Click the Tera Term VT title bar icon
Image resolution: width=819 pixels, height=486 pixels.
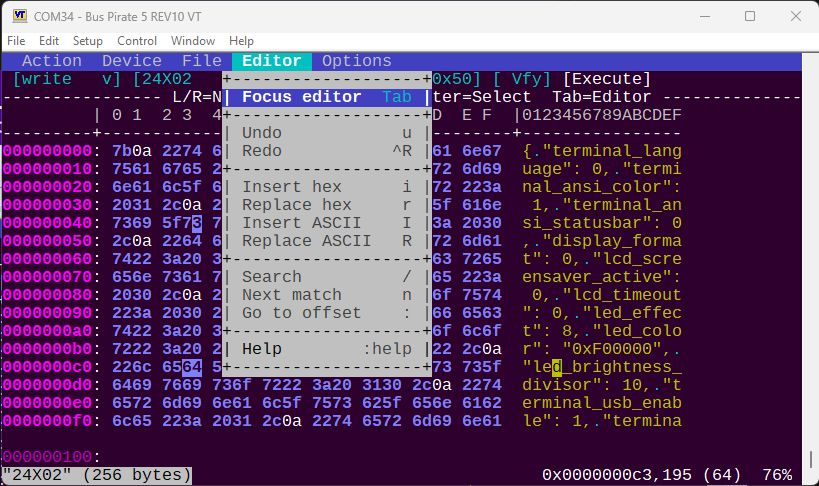coord(19,16)
